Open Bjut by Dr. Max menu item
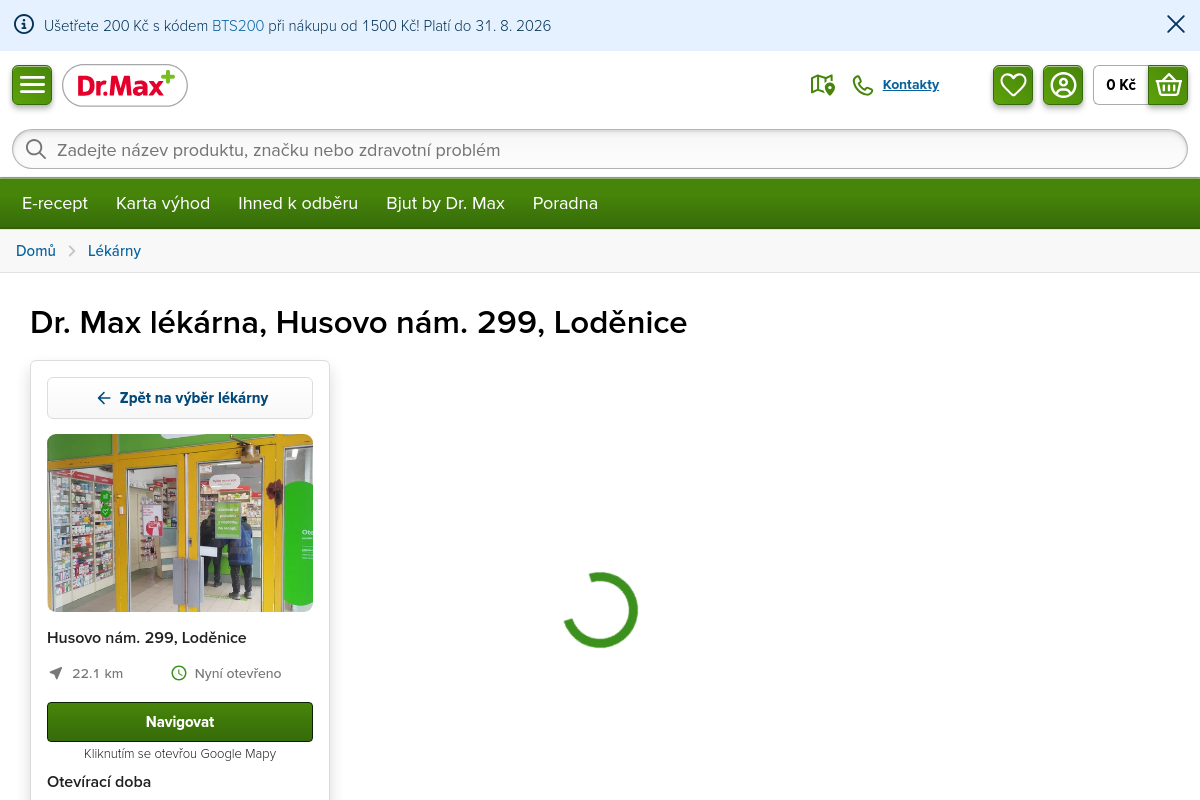 [446, 203]
